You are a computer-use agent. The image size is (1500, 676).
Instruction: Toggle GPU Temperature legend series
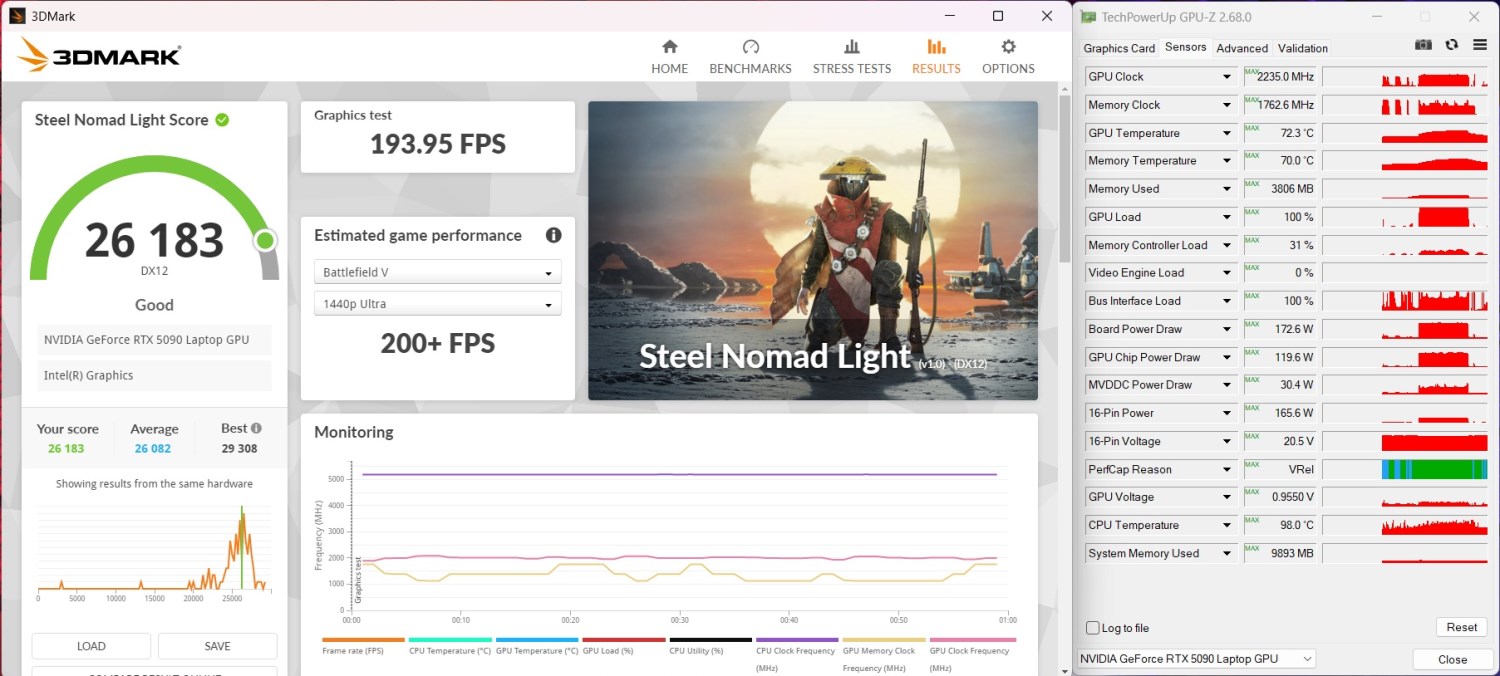pos(537,647)
